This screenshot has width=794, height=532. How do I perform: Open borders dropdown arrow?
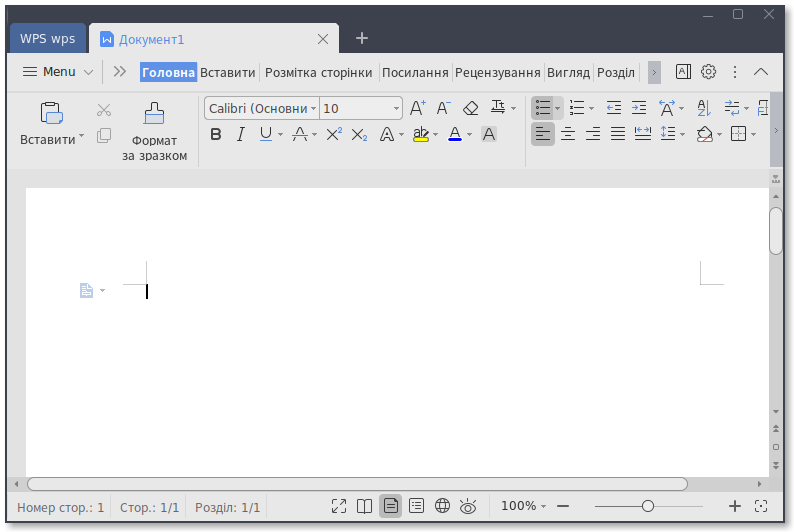point(753,135)
